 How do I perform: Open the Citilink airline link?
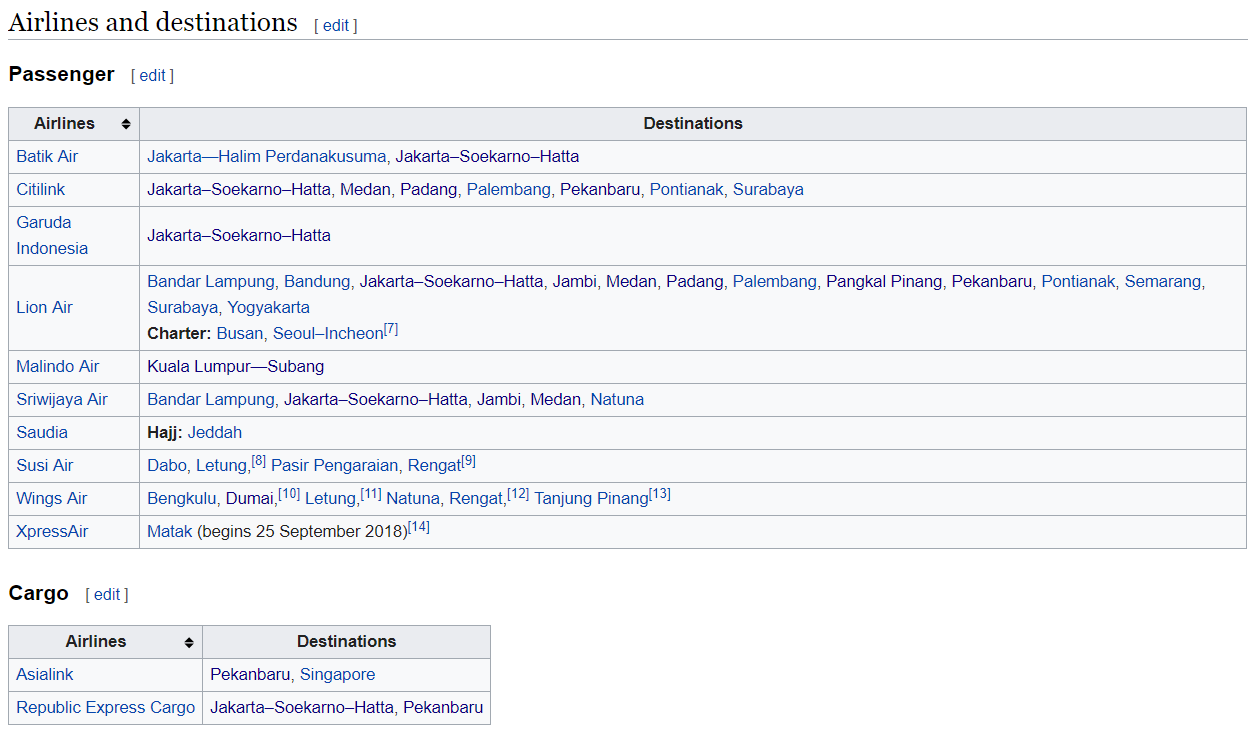(41, 190)
